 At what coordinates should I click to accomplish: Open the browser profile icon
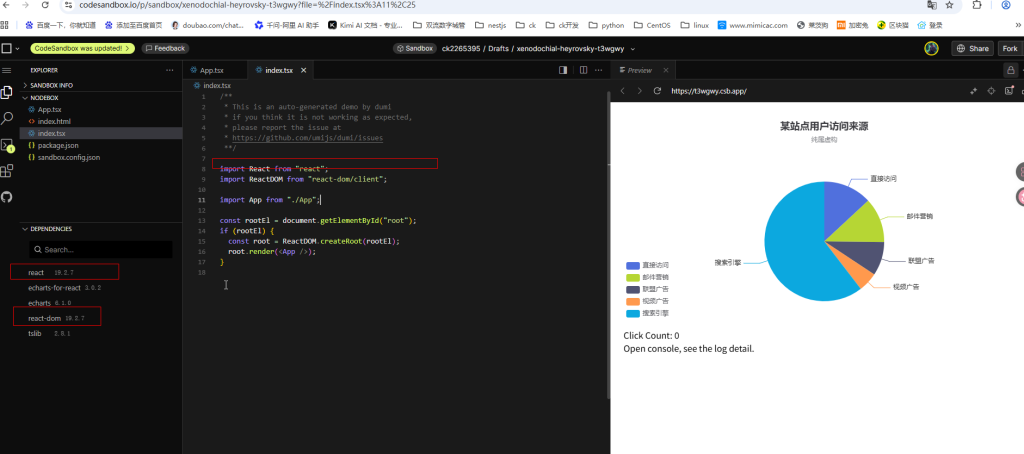[1006, 5]
